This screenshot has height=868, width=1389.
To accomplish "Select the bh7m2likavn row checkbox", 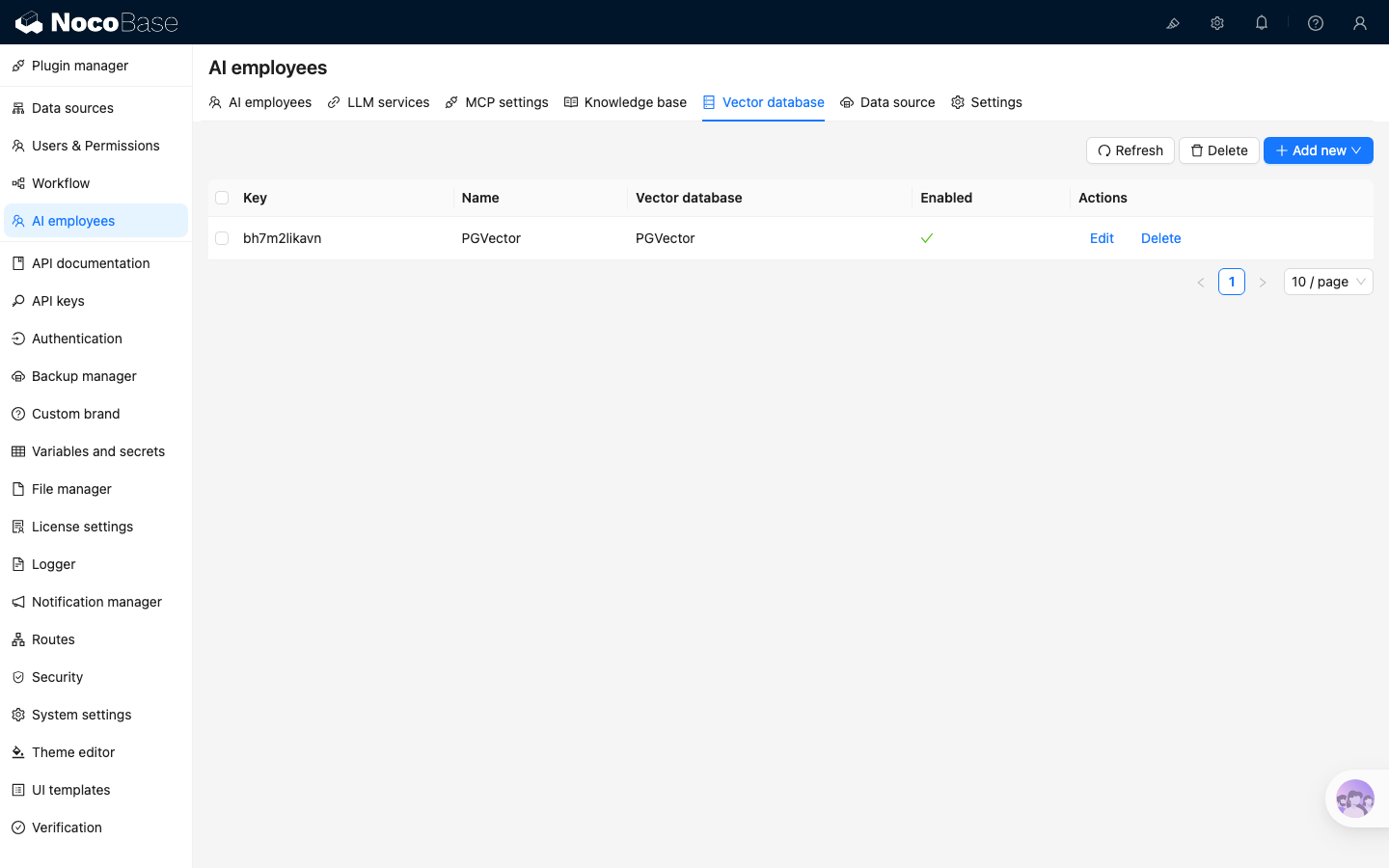I will coord(222,238).
